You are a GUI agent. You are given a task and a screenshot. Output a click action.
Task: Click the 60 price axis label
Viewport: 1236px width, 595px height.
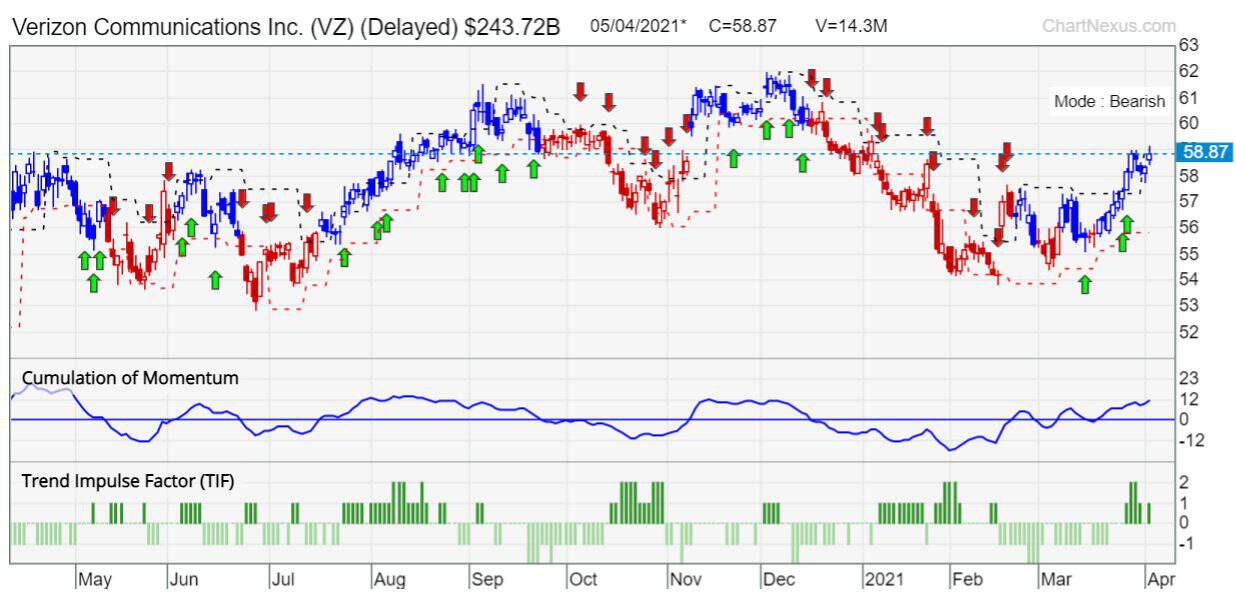1189,123
